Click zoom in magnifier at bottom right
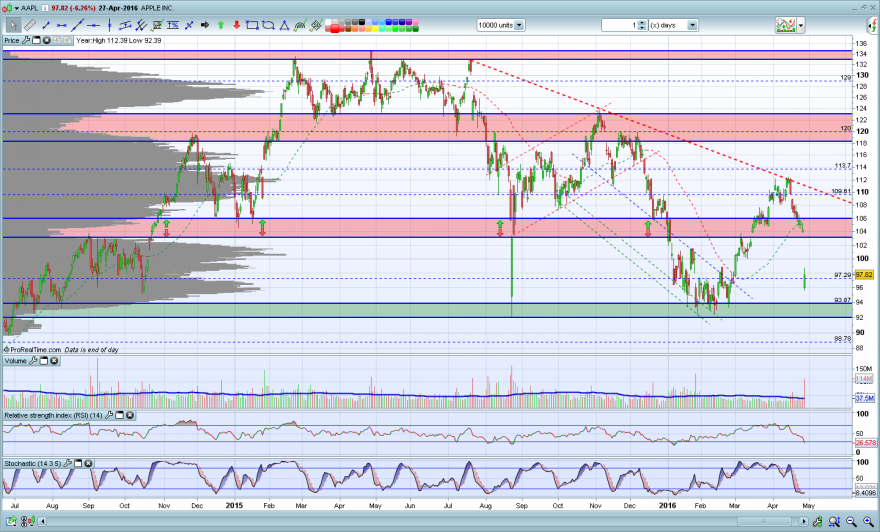 [x=868, y=522]
